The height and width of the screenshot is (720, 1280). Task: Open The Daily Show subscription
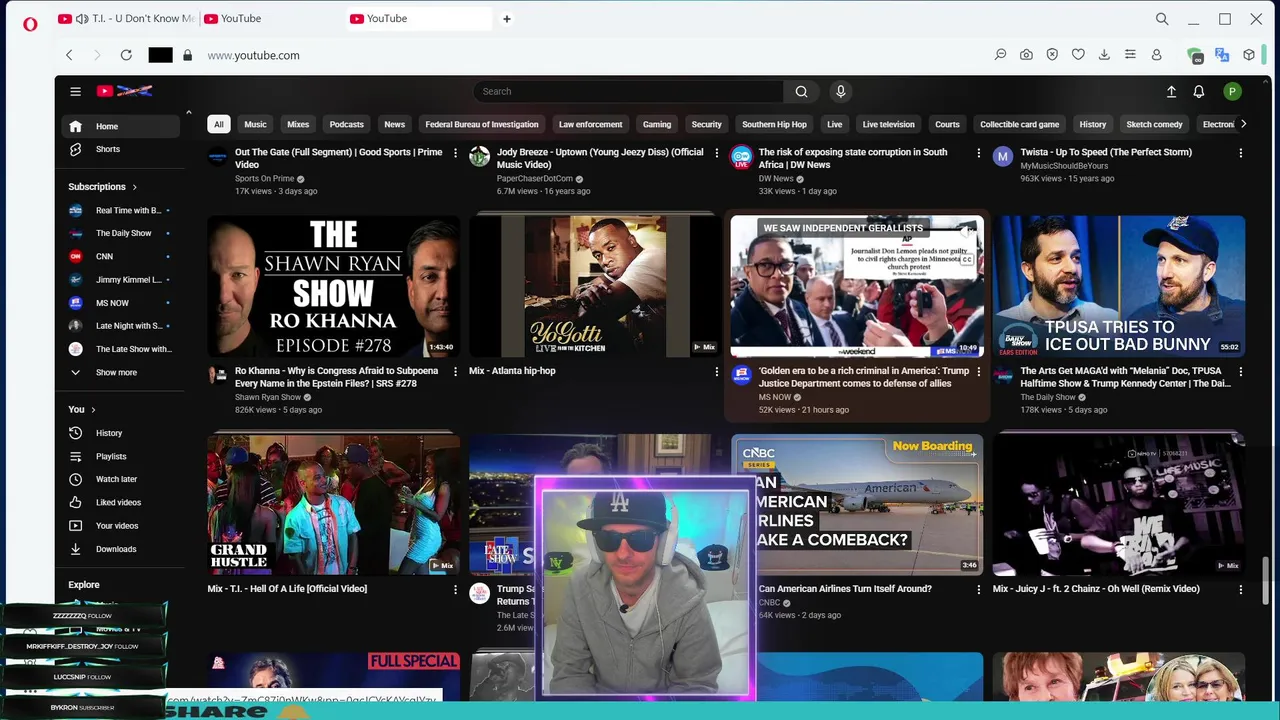click(x=120, y=233)
